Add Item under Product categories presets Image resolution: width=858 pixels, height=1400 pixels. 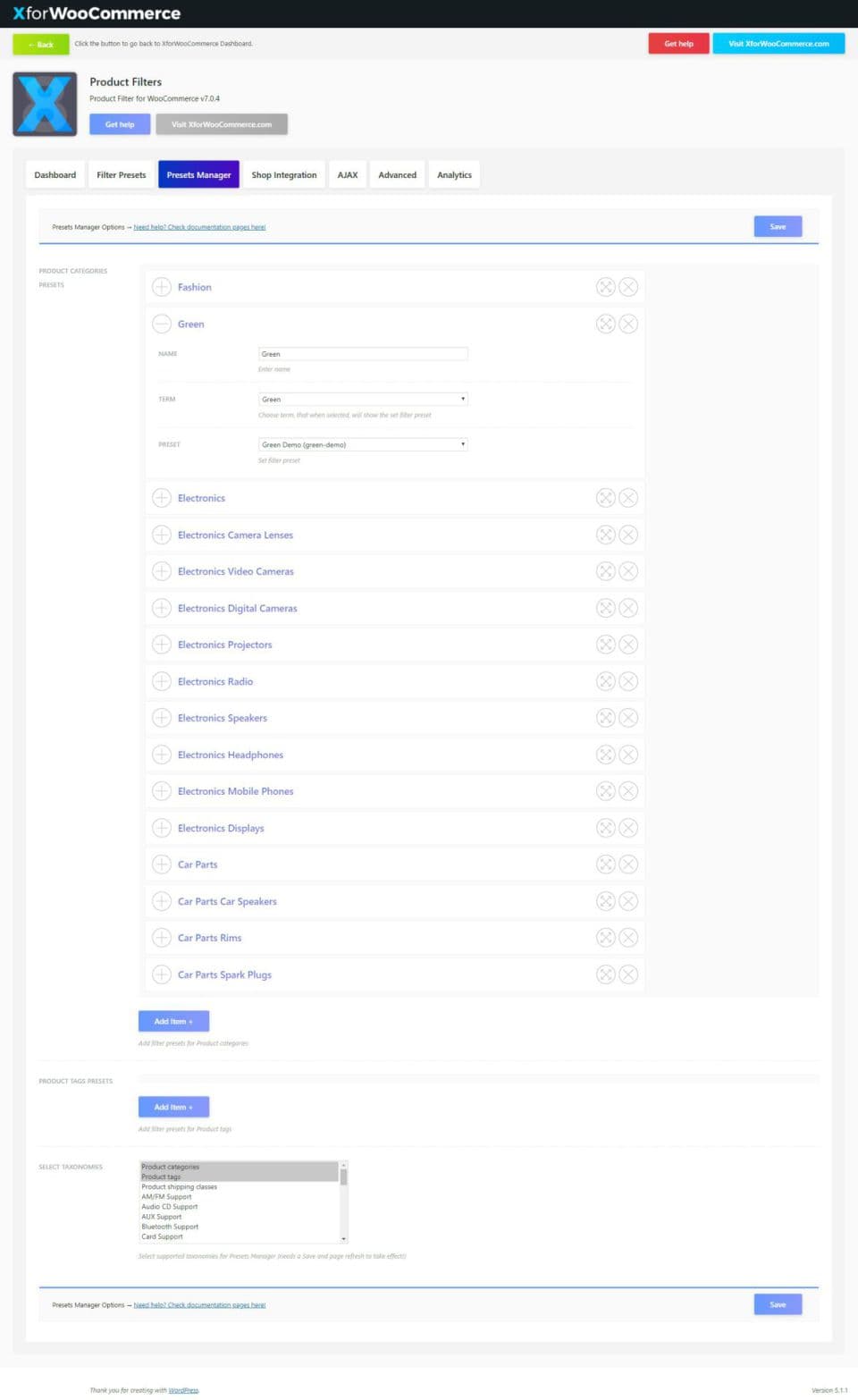[x=173, y=1021]
